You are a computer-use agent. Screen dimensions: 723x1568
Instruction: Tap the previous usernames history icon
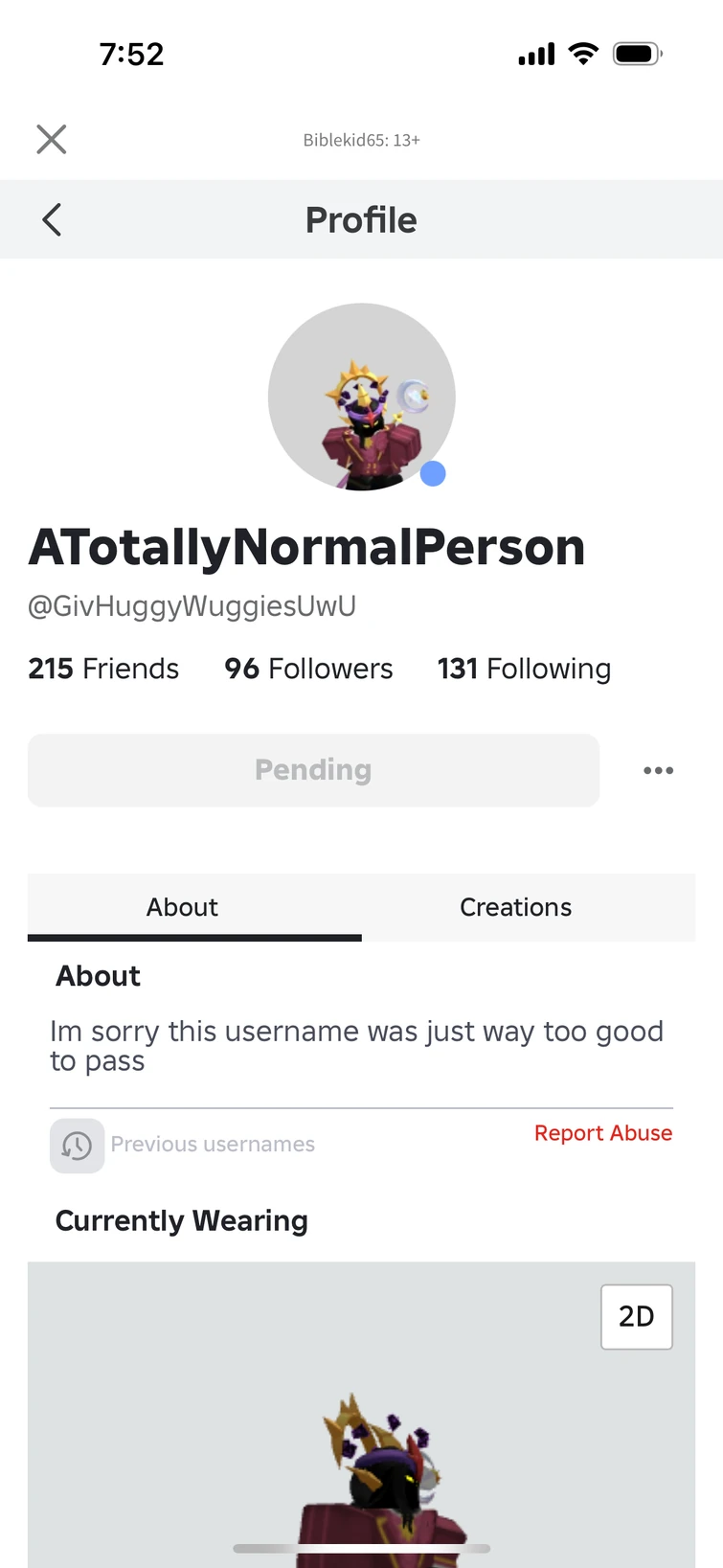coord(77,1145)
